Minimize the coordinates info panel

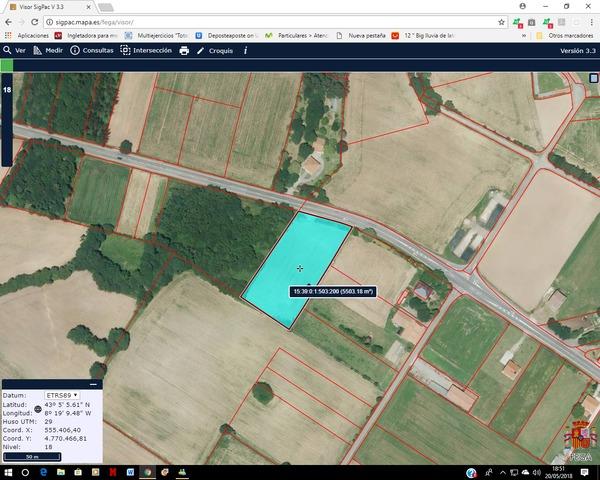92,384
